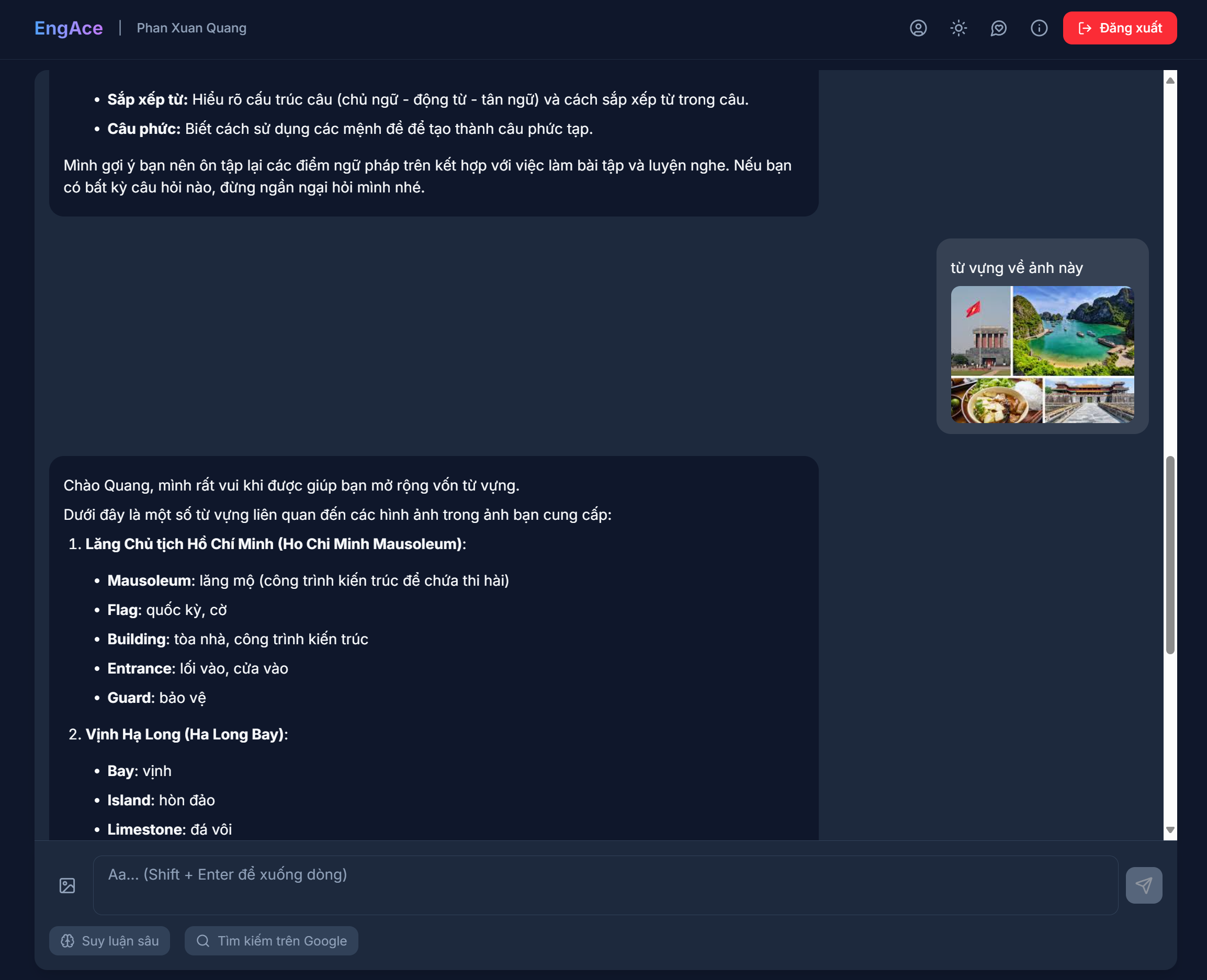Click the EngAce logo
Image resolution: width=1207 pixels, height=980 pixels.
69,28
